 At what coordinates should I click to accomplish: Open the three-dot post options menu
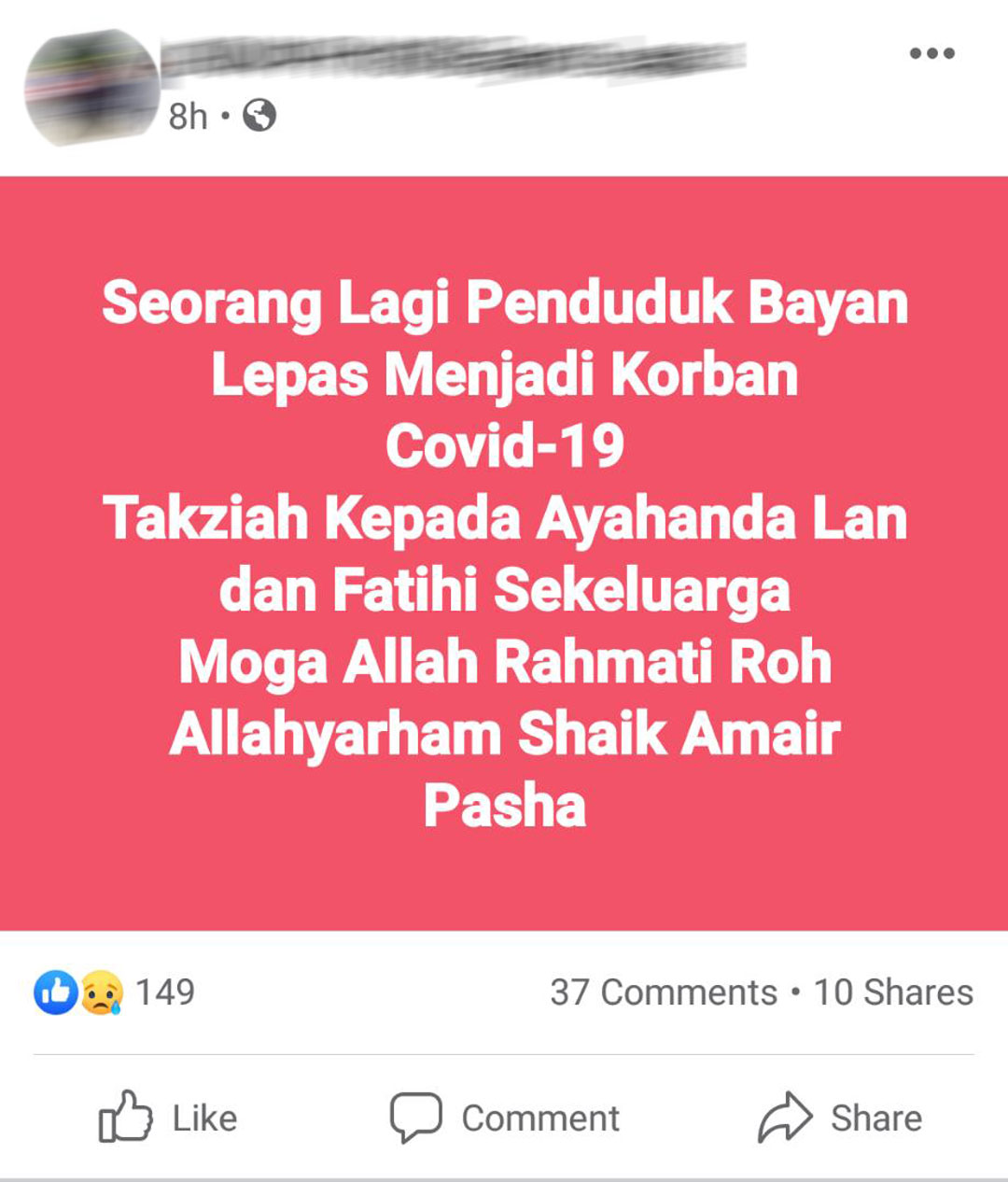tap(931, 53)
